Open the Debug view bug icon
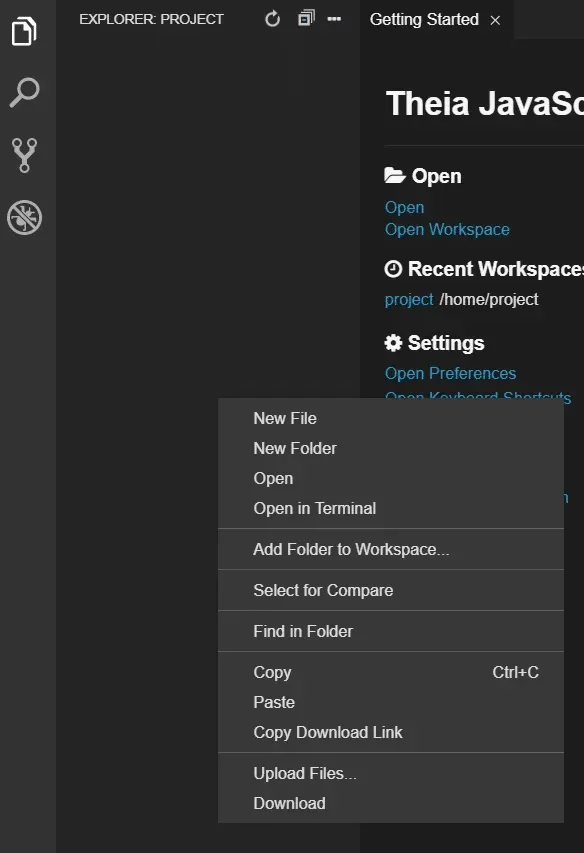The image size is (584, 853). click(x=24, y=218)
